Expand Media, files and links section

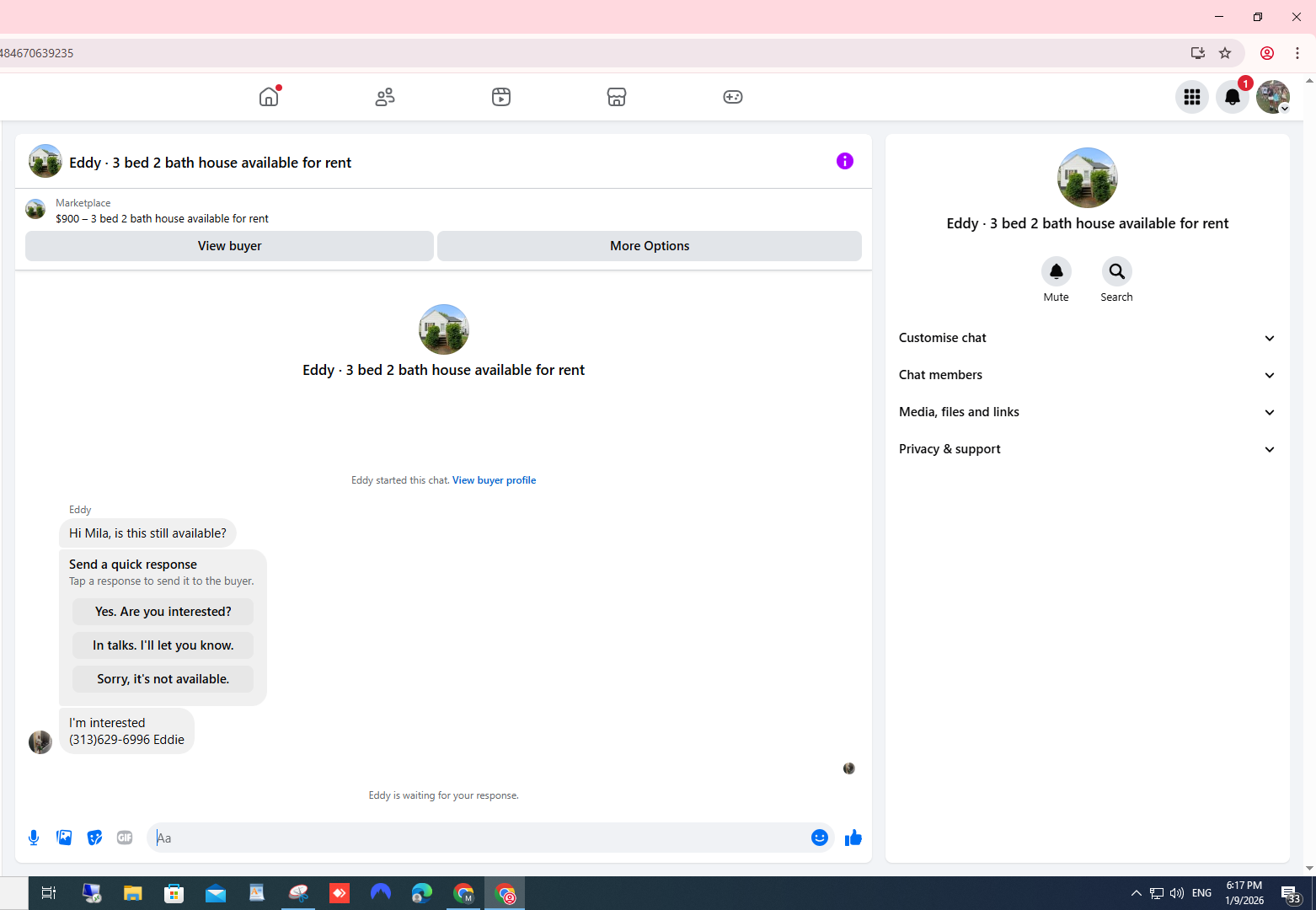[x=1087, y=412]
